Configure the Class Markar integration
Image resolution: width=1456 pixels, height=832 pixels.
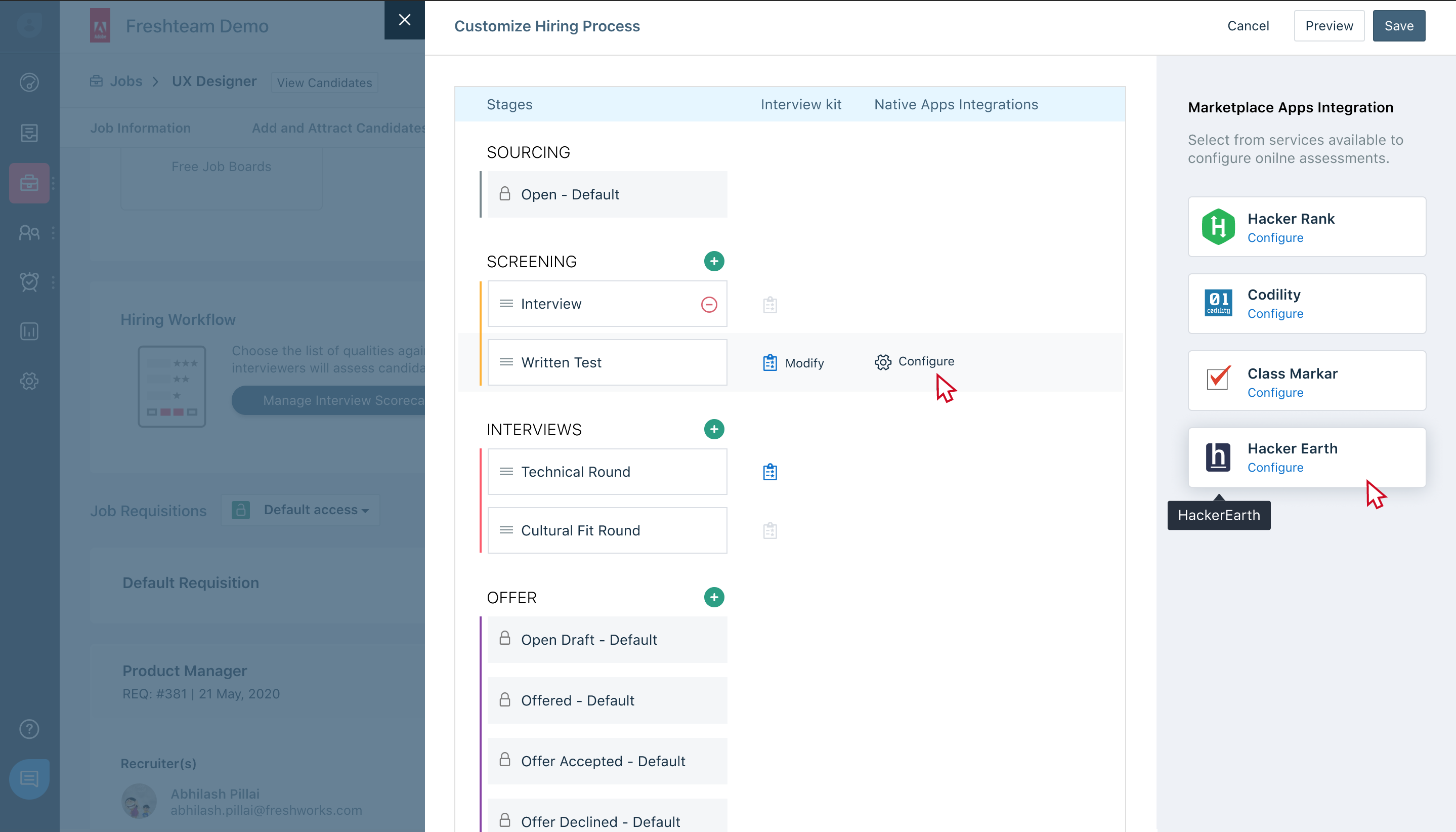coord(1275,393)
